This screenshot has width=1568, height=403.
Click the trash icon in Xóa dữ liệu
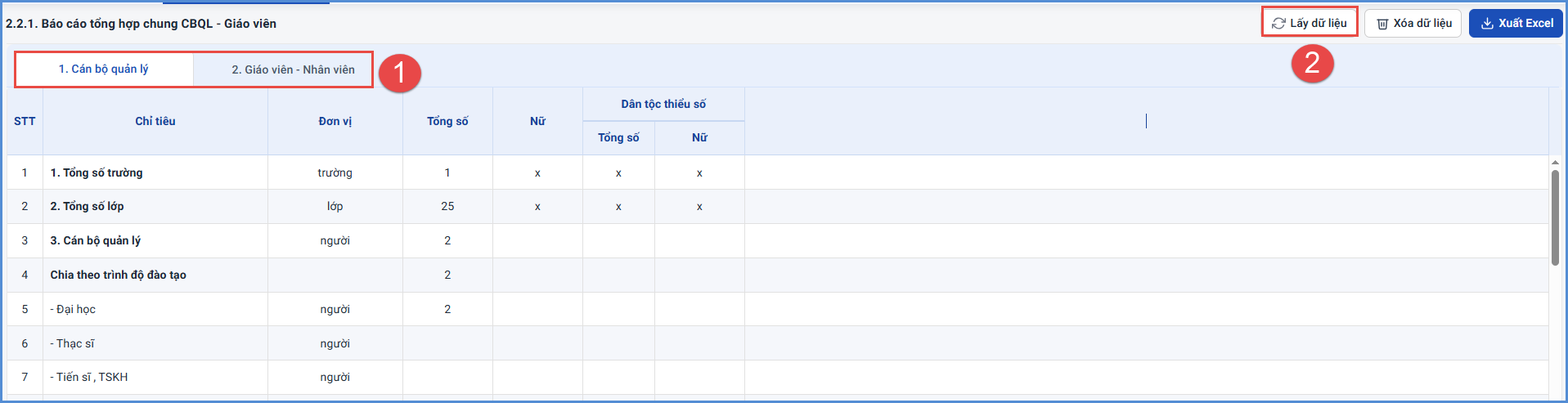1382,24
